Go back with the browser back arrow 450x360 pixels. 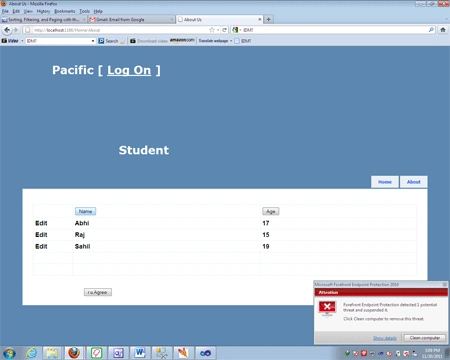pos(7,30)
